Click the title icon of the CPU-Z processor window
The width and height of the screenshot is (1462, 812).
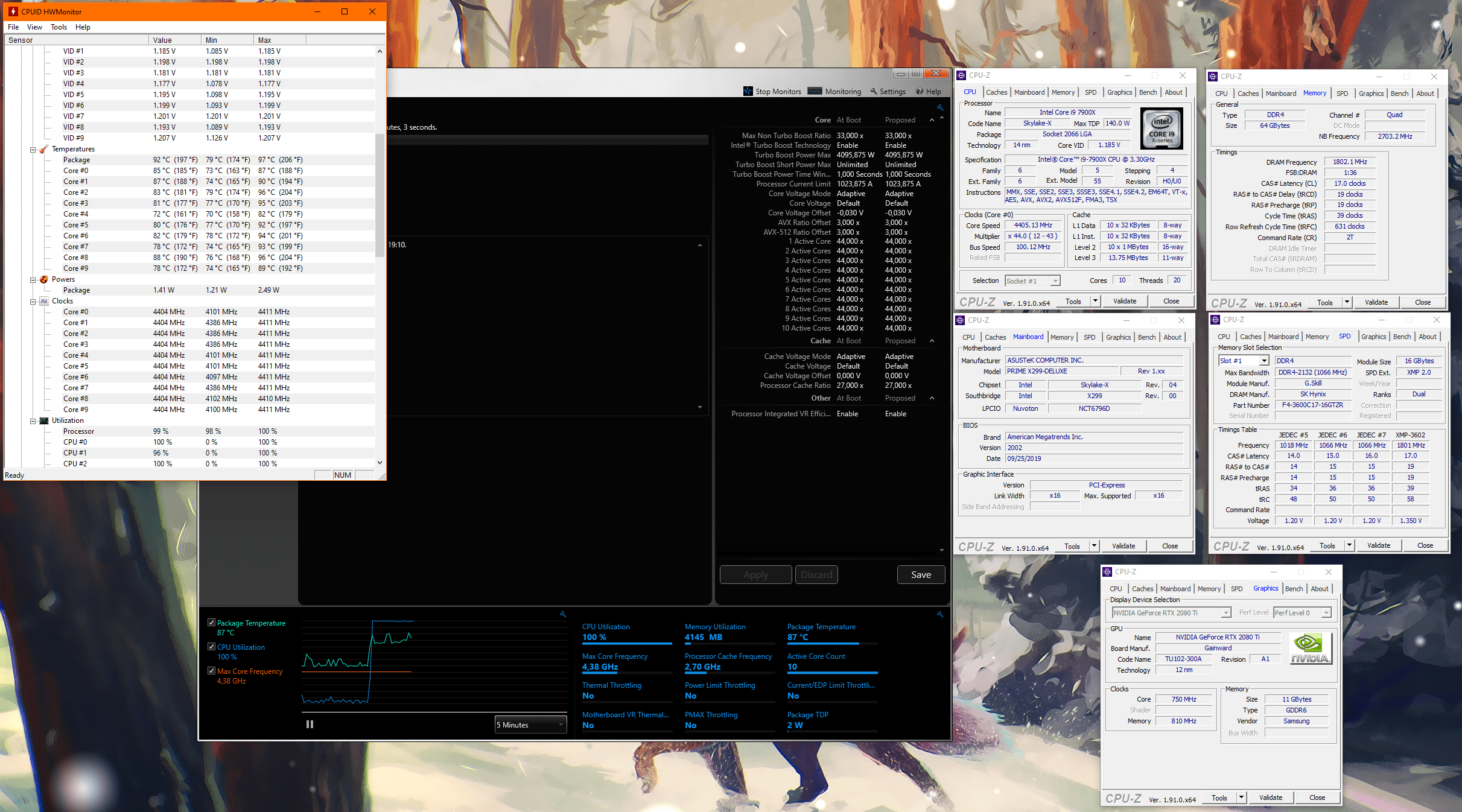pos(962,75)
